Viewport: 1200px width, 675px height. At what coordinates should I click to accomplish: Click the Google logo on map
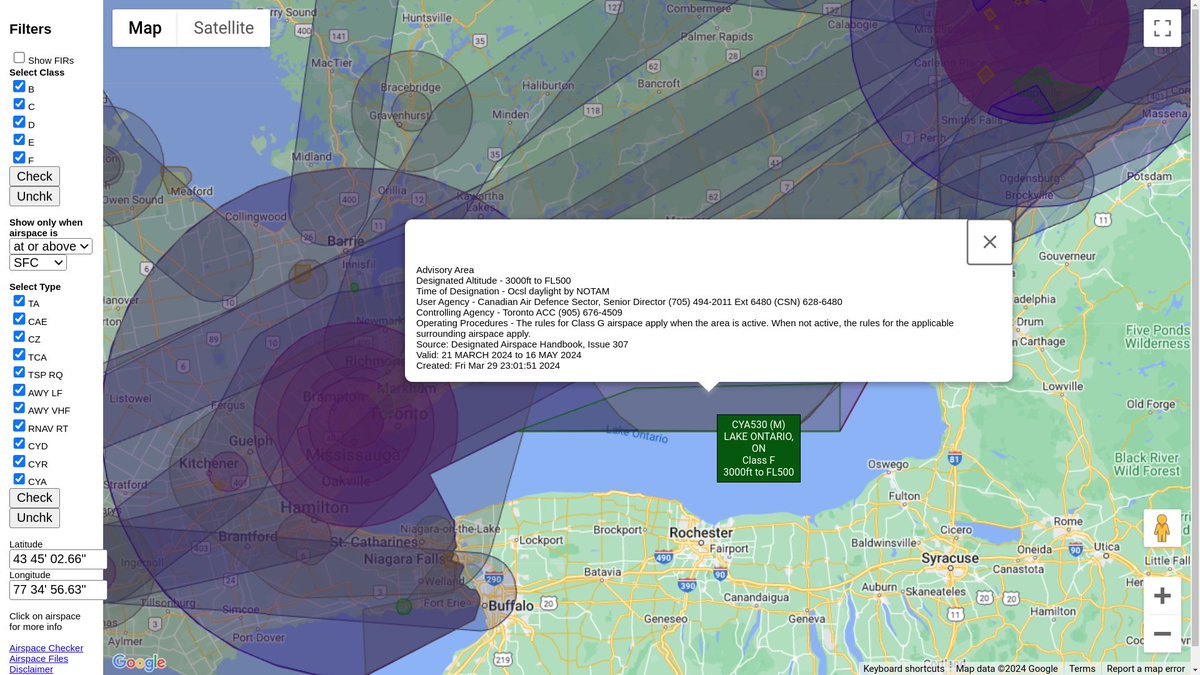pos(139,662)
